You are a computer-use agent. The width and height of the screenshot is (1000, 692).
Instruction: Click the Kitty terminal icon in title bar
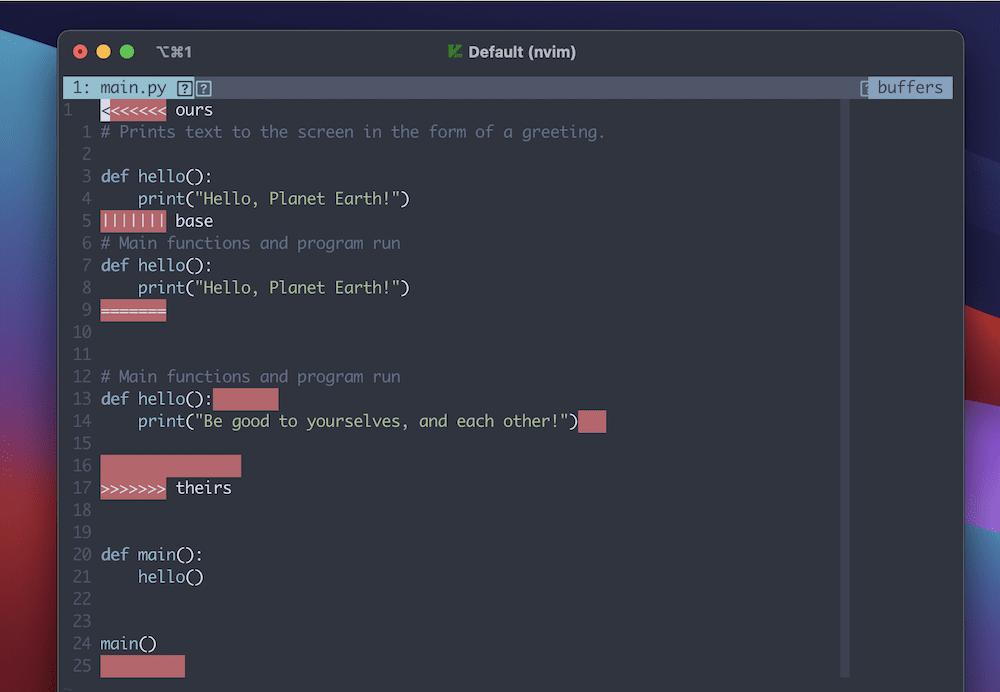[x=455, y=52]
